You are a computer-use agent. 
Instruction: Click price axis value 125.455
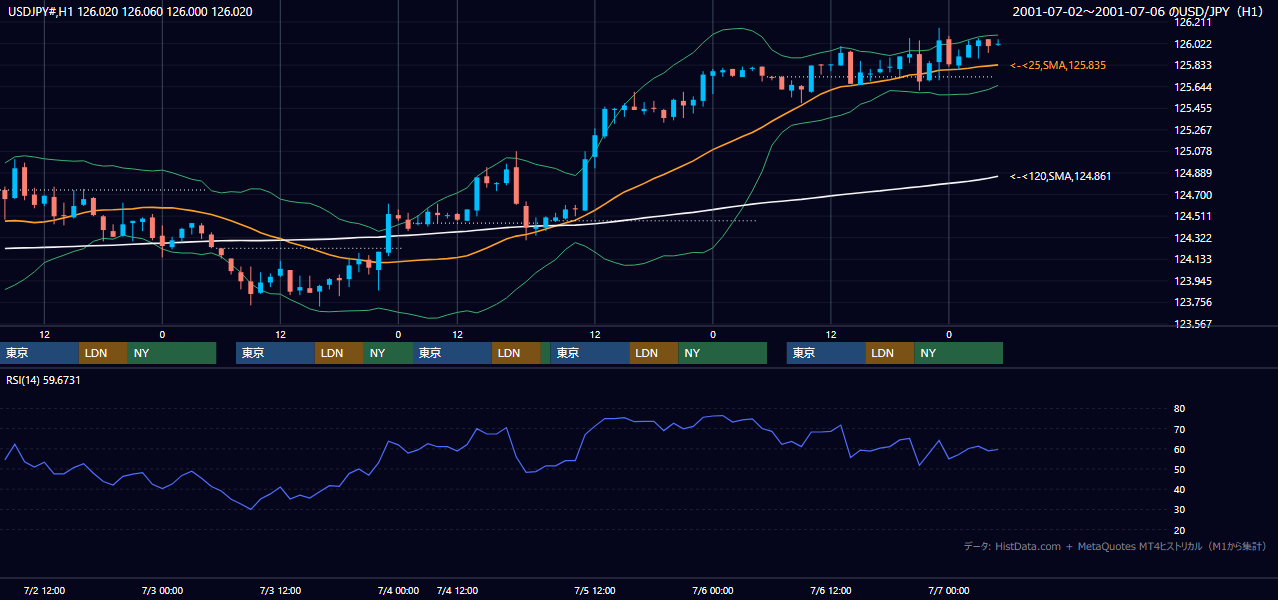tap(1193, 109)
